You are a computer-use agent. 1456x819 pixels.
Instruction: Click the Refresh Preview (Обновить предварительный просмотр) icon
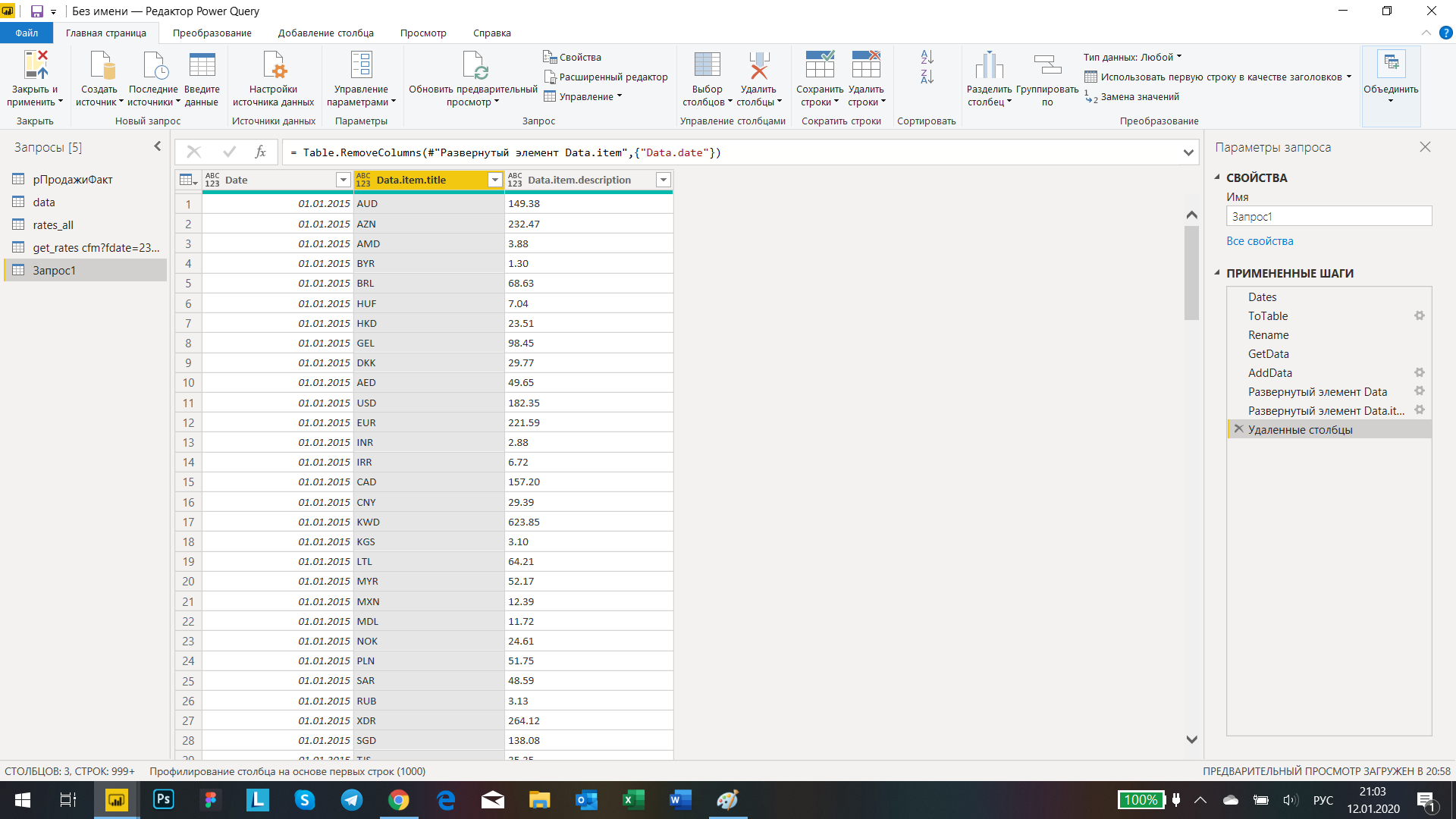coord(474,65)
